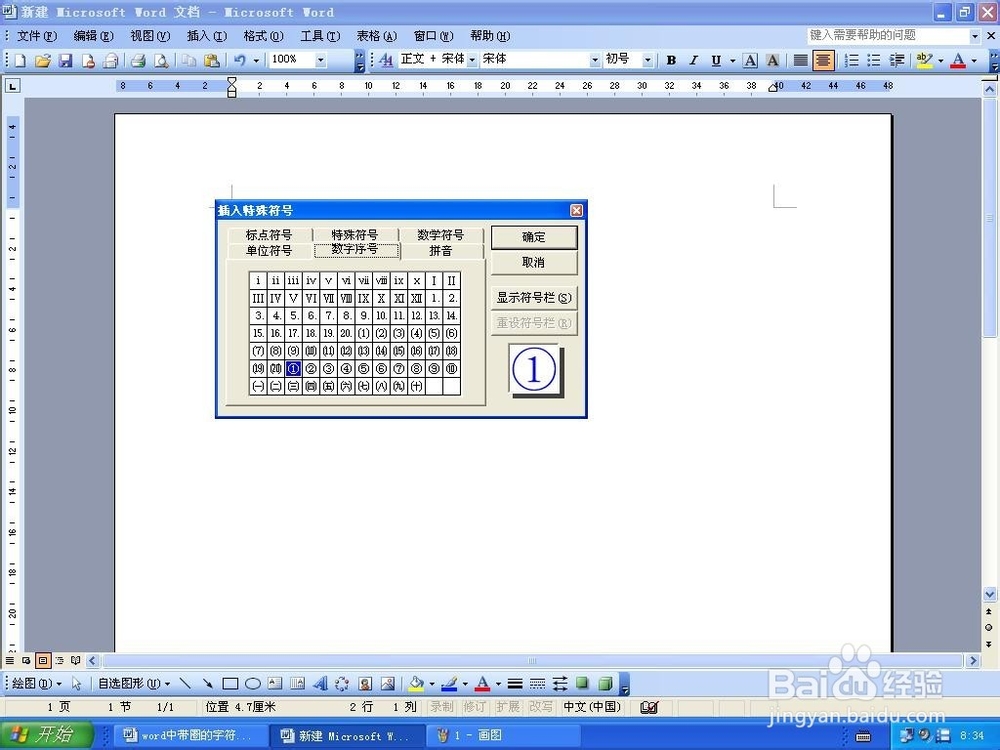Image resolution: width=1000 pixels, height=750 pixels.
Task: Toggle Bold formatting
Action: [671, 61]
